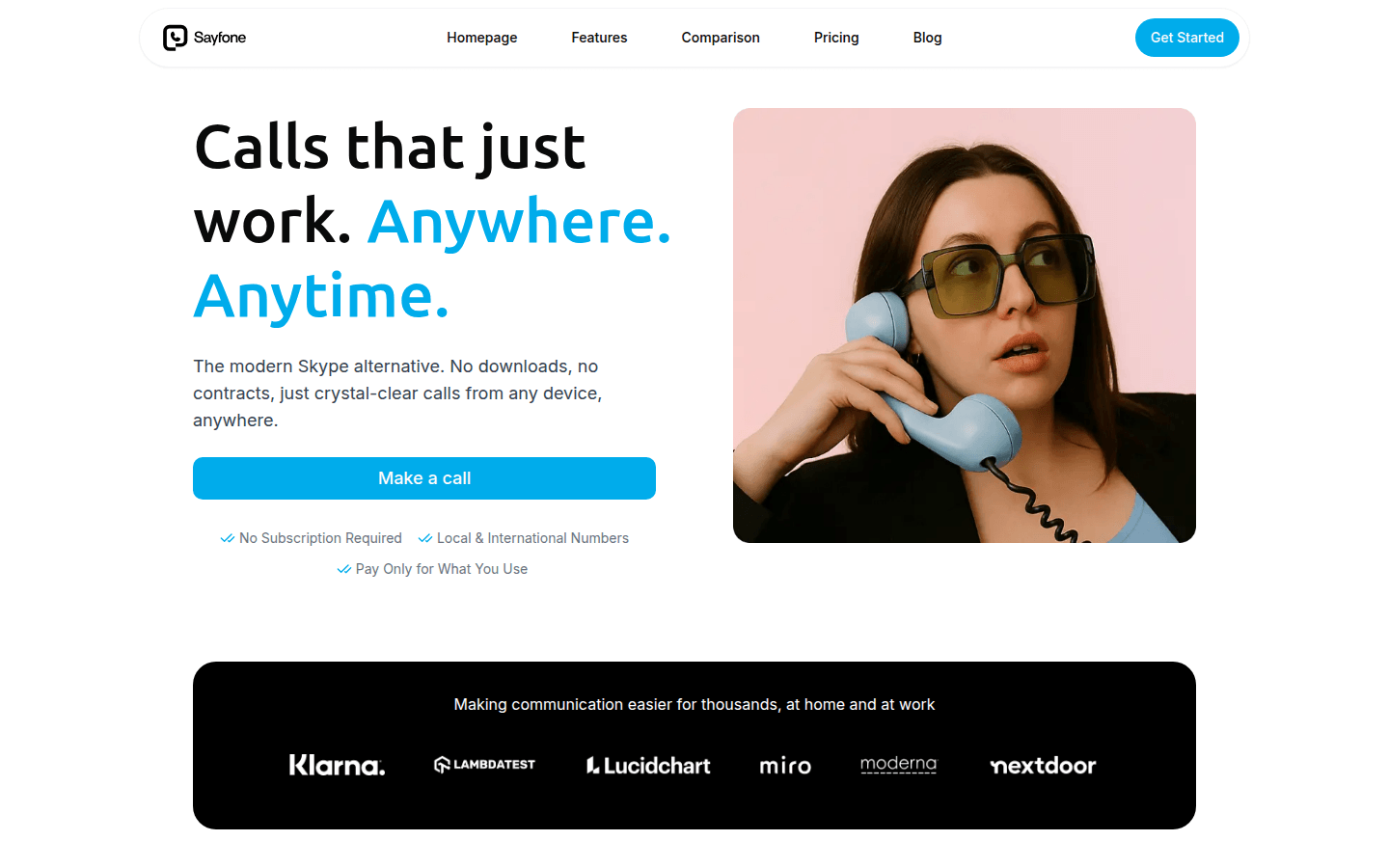Click the miro logo

pos(785,765)
